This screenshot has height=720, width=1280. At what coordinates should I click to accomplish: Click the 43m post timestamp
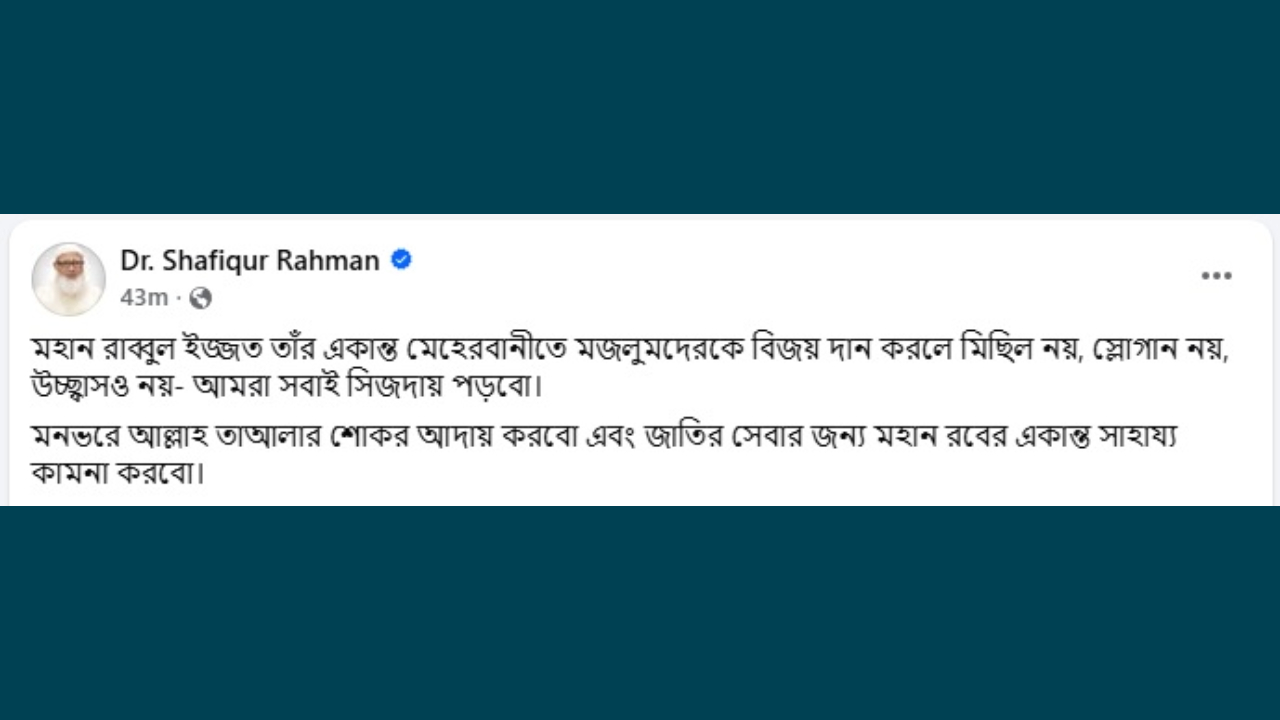point(144,297)
